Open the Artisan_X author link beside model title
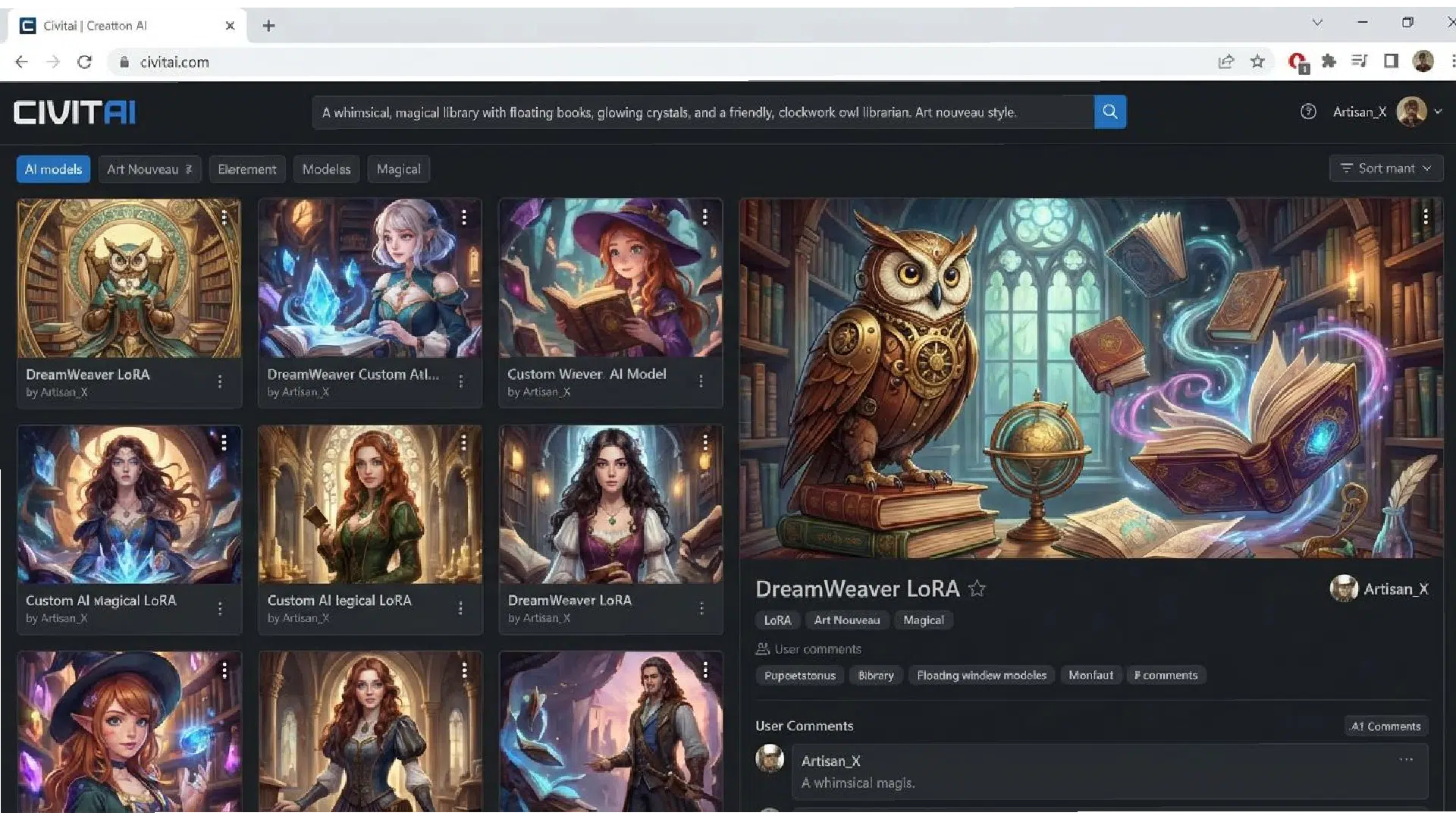This screenshot has width=1456, height=819. [1394, 589]
